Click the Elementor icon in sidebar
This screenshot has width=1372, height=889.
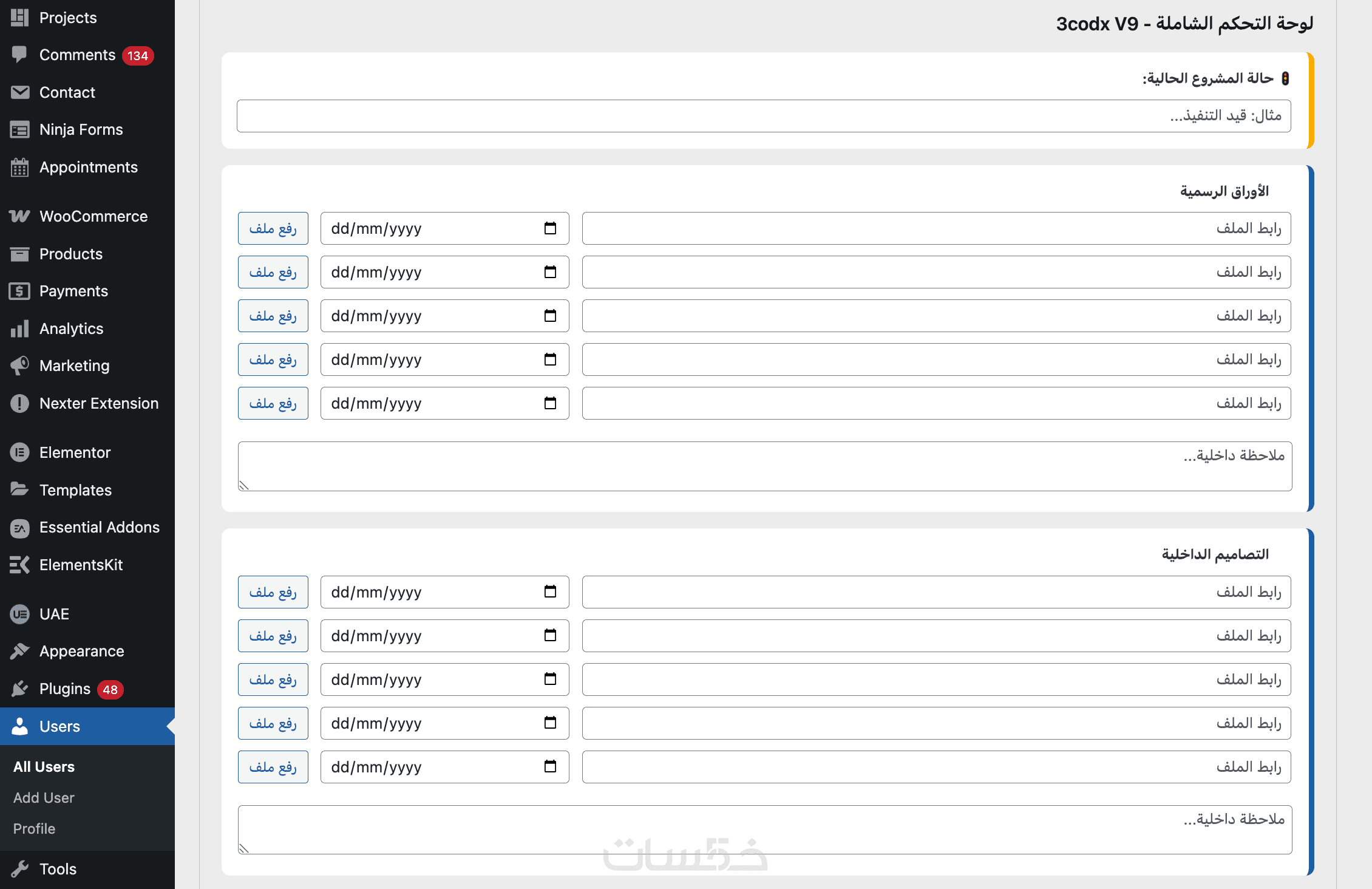19,452
